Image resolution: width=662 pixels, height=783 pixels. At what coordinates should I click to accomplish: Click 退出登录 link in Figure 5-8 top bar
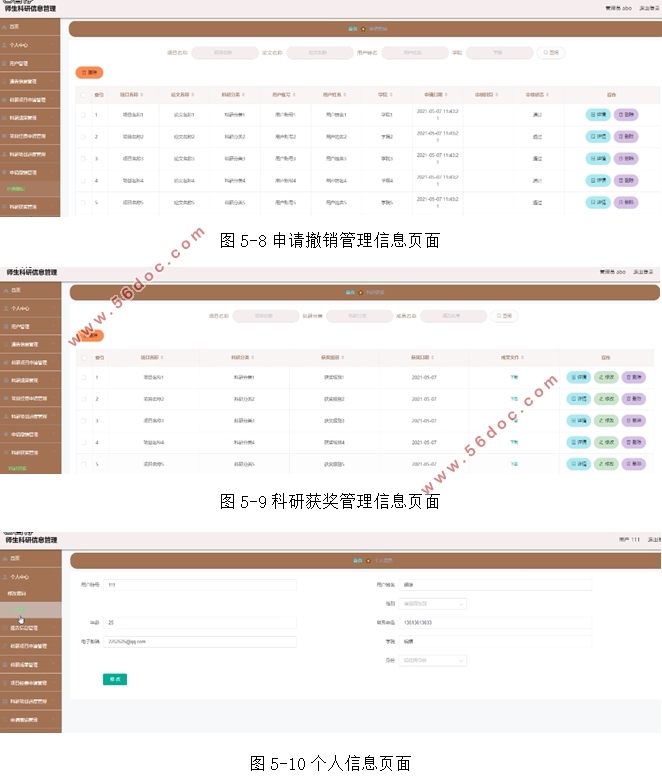tap(650, 8)
